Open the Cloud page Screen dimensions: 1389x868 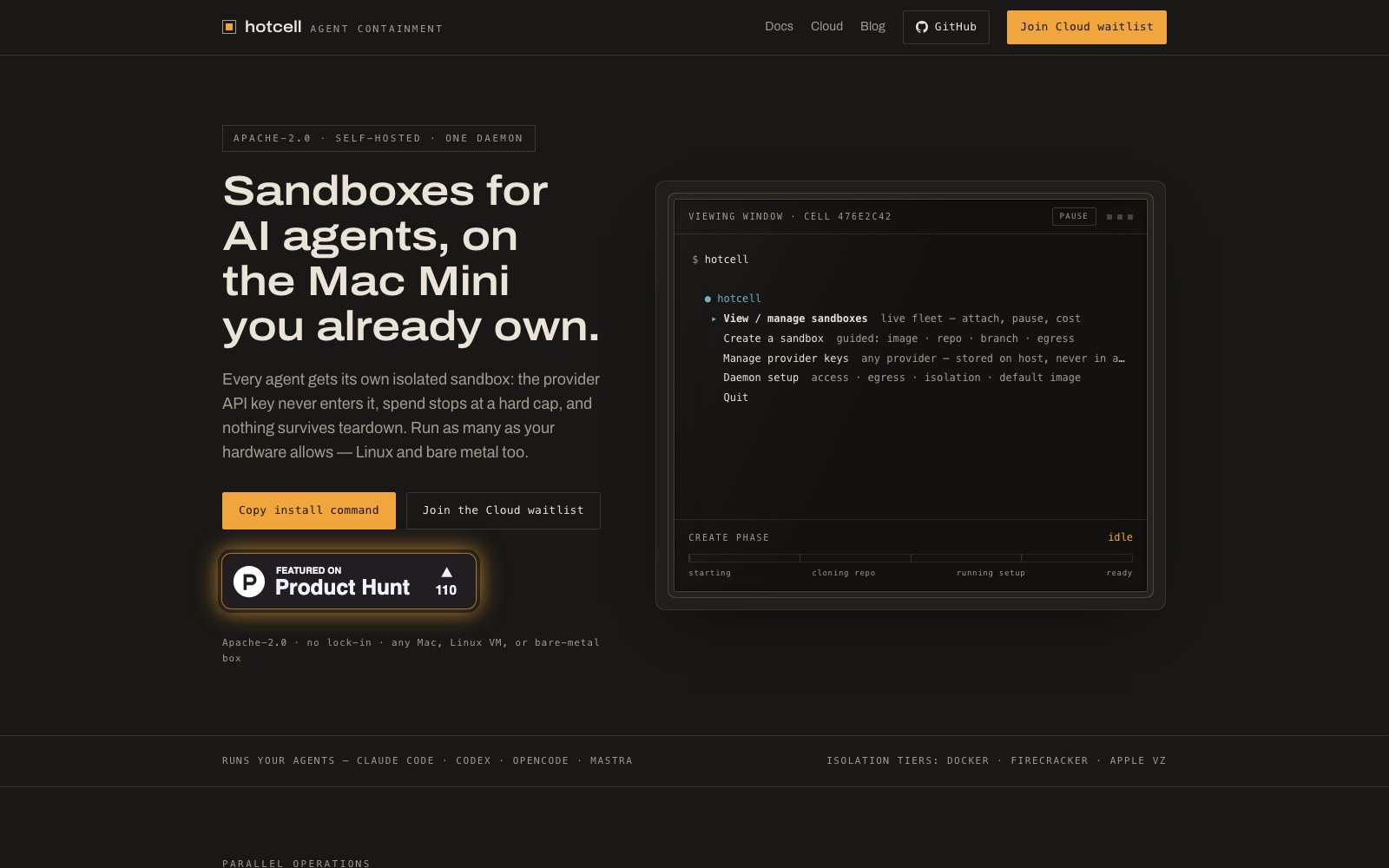coord(826,26)
